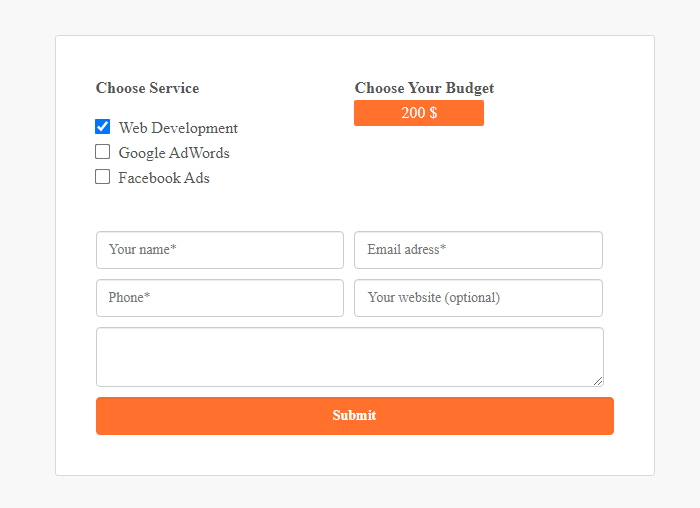Screen dimensions: 700x508
Task: Click the dollar sign in budget box
Action: tap(433, 113)
